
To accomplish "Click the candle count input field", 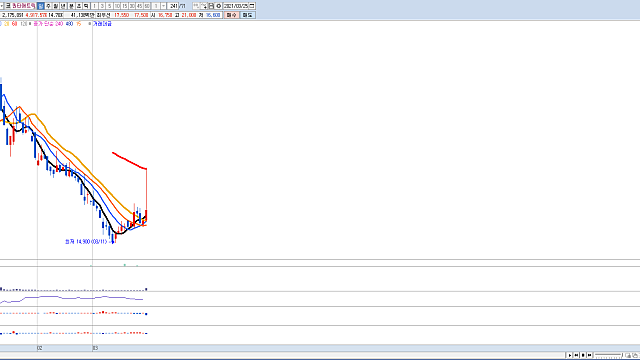I will point(173,6).
